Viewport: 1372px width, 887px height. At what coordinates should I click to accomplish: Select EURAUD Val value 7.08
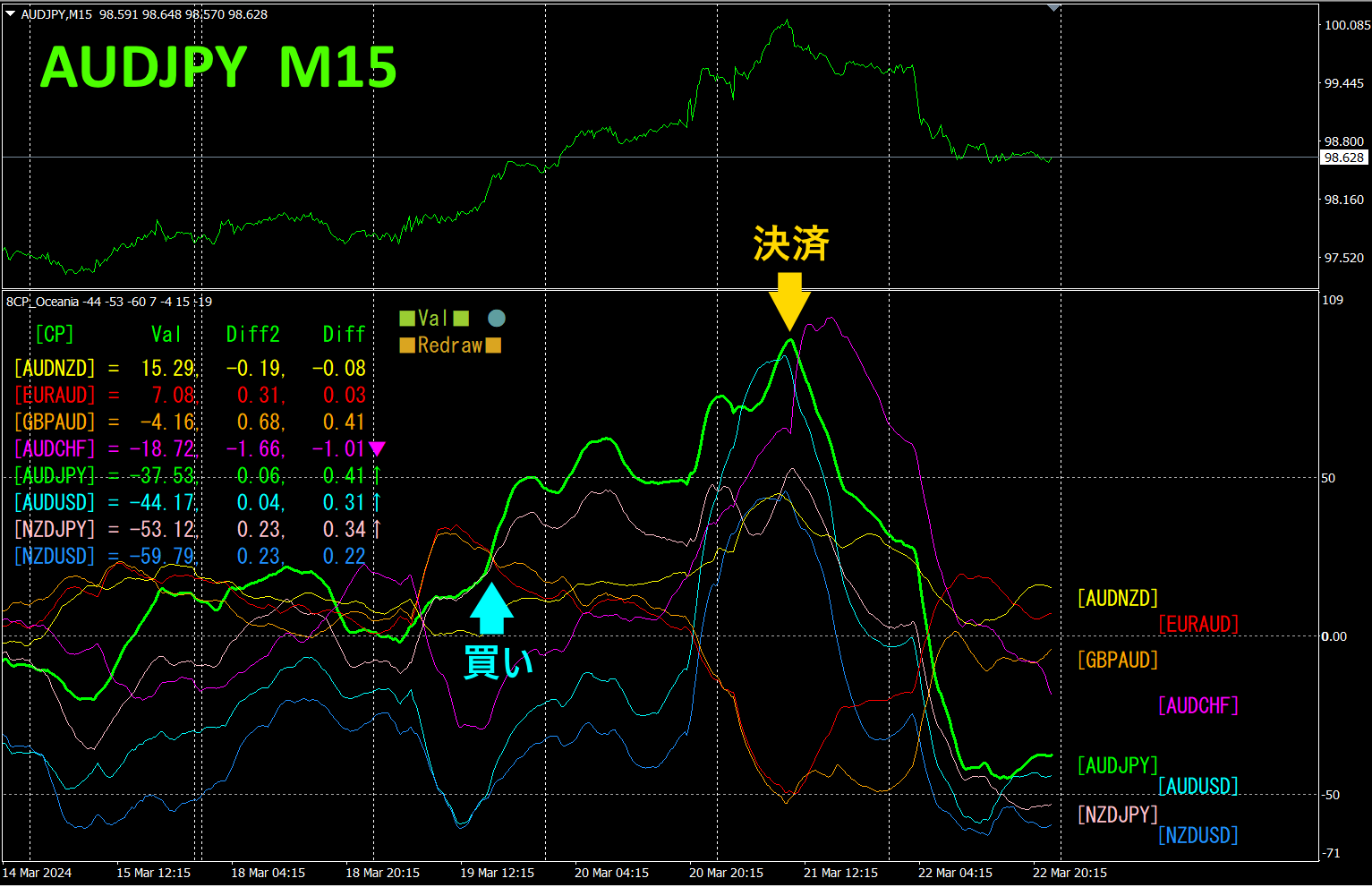click(174, 395)
